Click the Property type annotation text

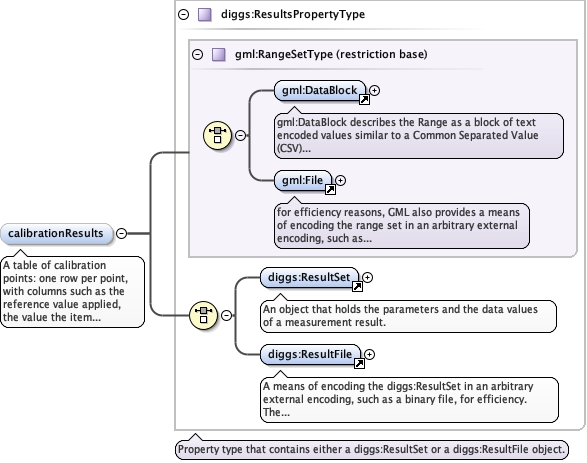[371, 449]
